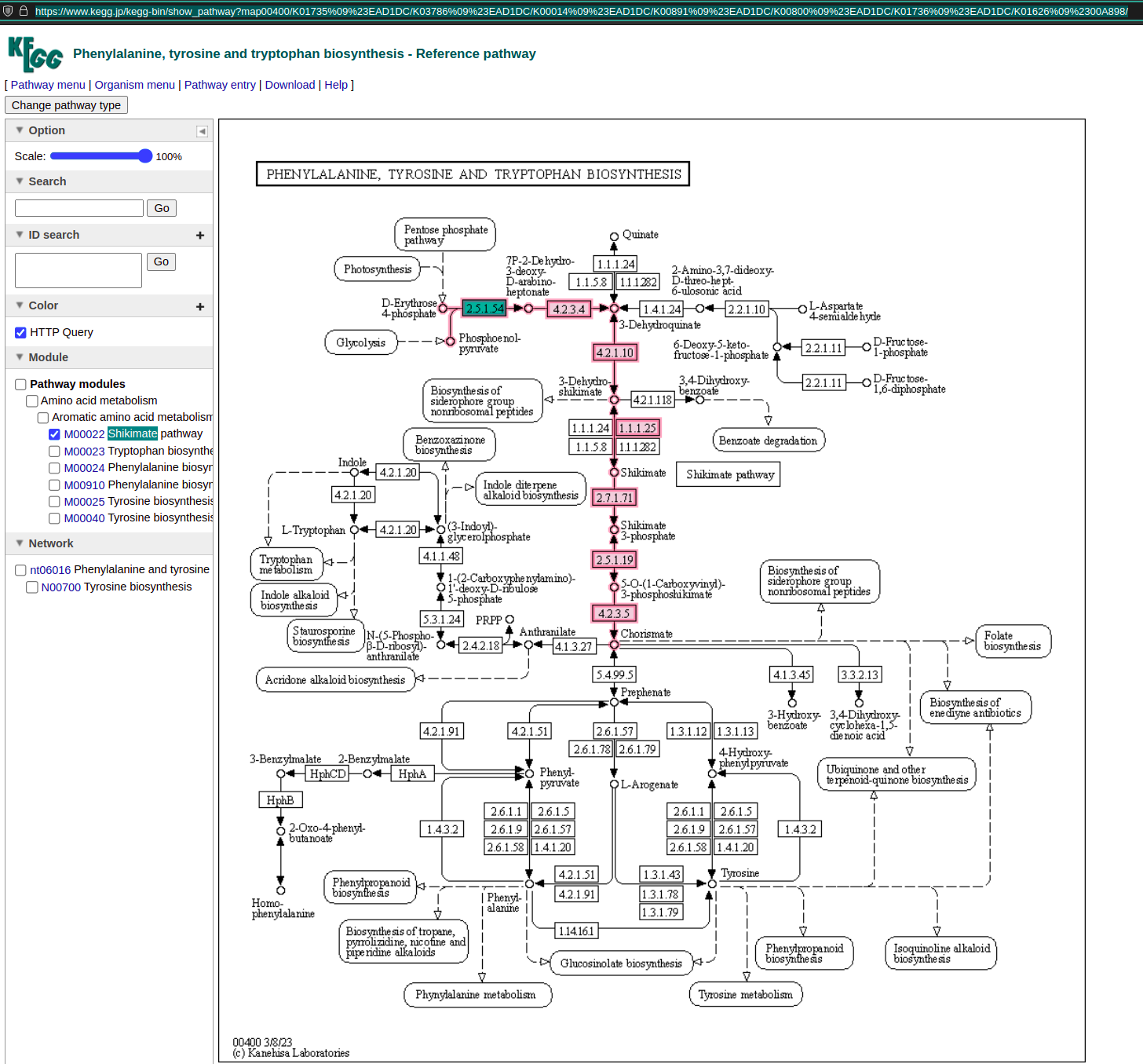Click the Shikimate pathway module box

(730, 474)
